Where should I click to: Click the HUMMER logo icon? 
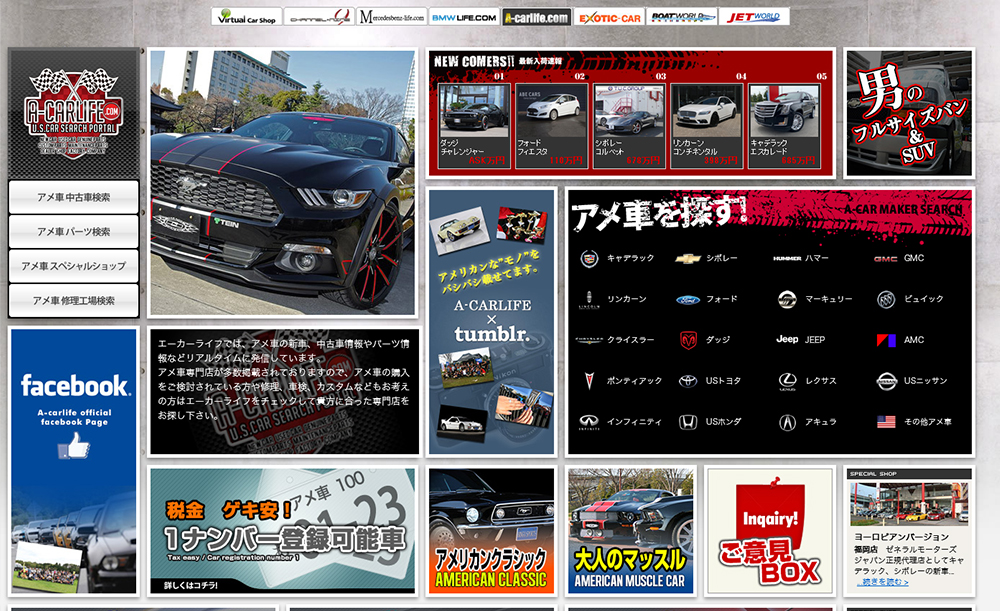pyautogui.click(x=787, y=258)
